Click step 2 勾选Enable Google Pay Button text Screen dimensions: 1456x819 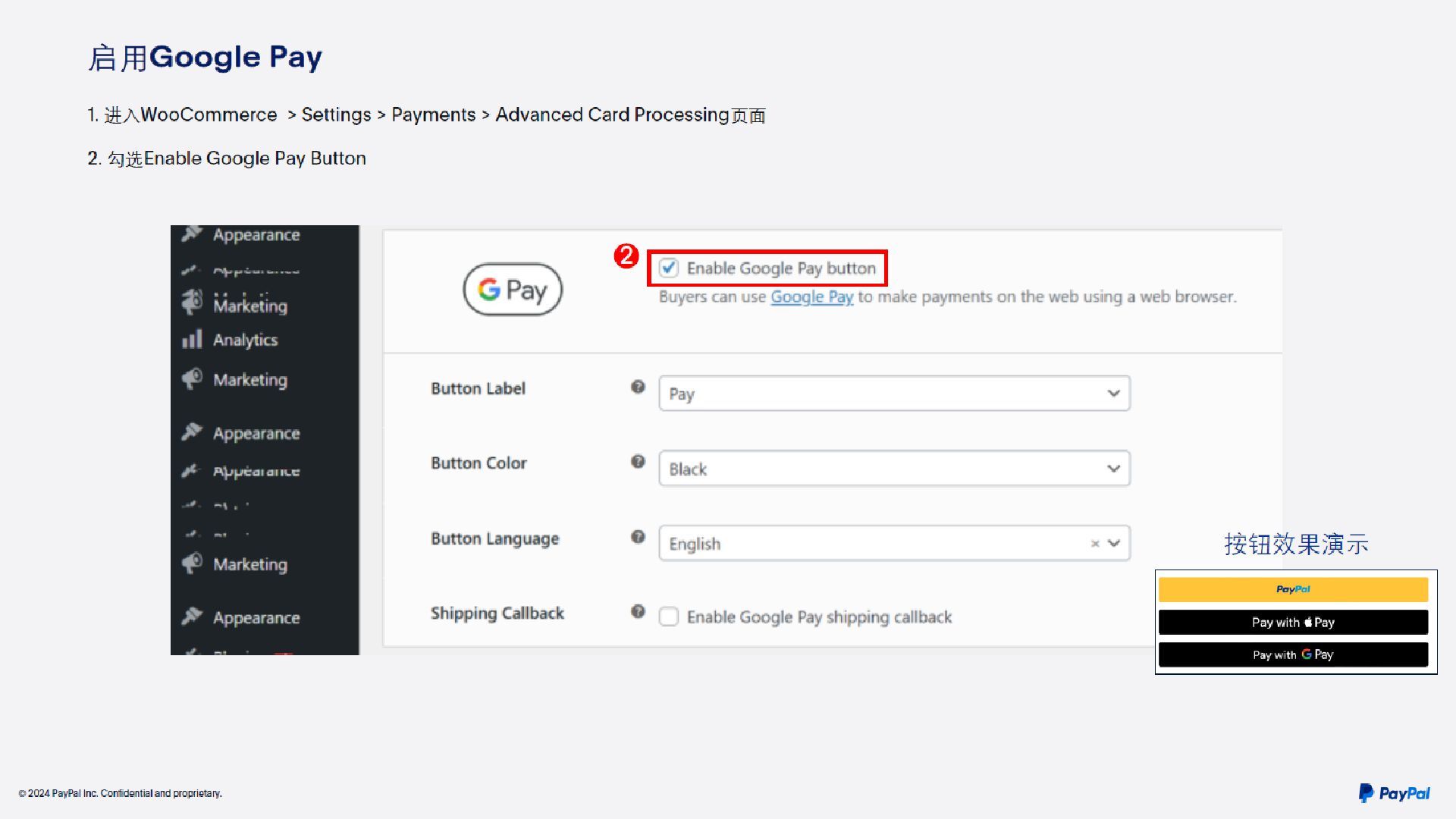tap(226, 158)
